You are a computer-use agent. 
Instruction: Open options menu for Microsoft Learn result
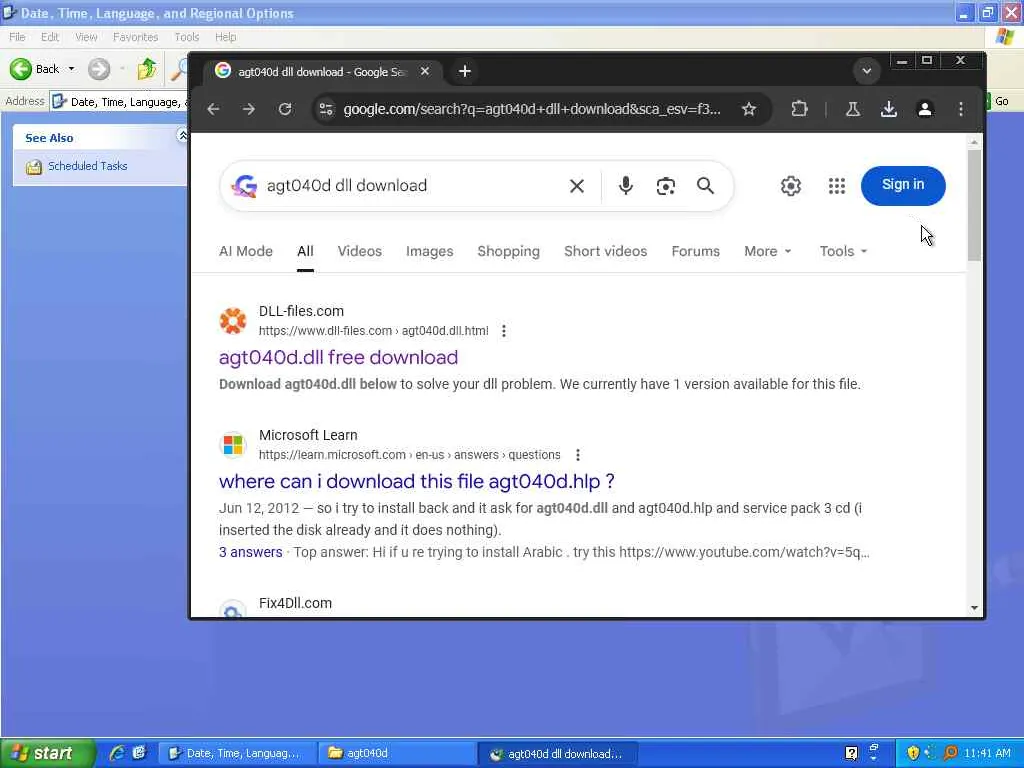point(577,455)
